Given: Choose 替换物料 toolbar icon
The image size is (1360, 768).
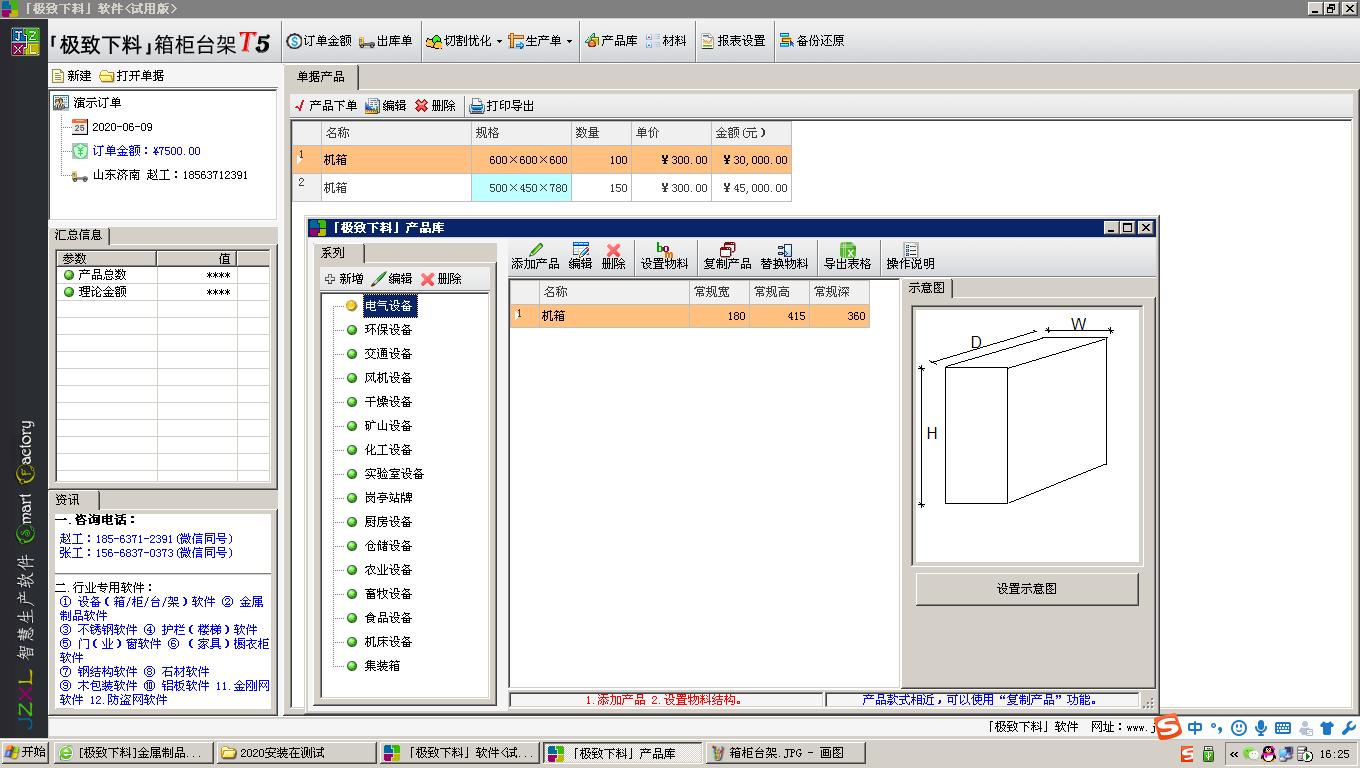Looking at the screenshot, I should pos(784,256).
